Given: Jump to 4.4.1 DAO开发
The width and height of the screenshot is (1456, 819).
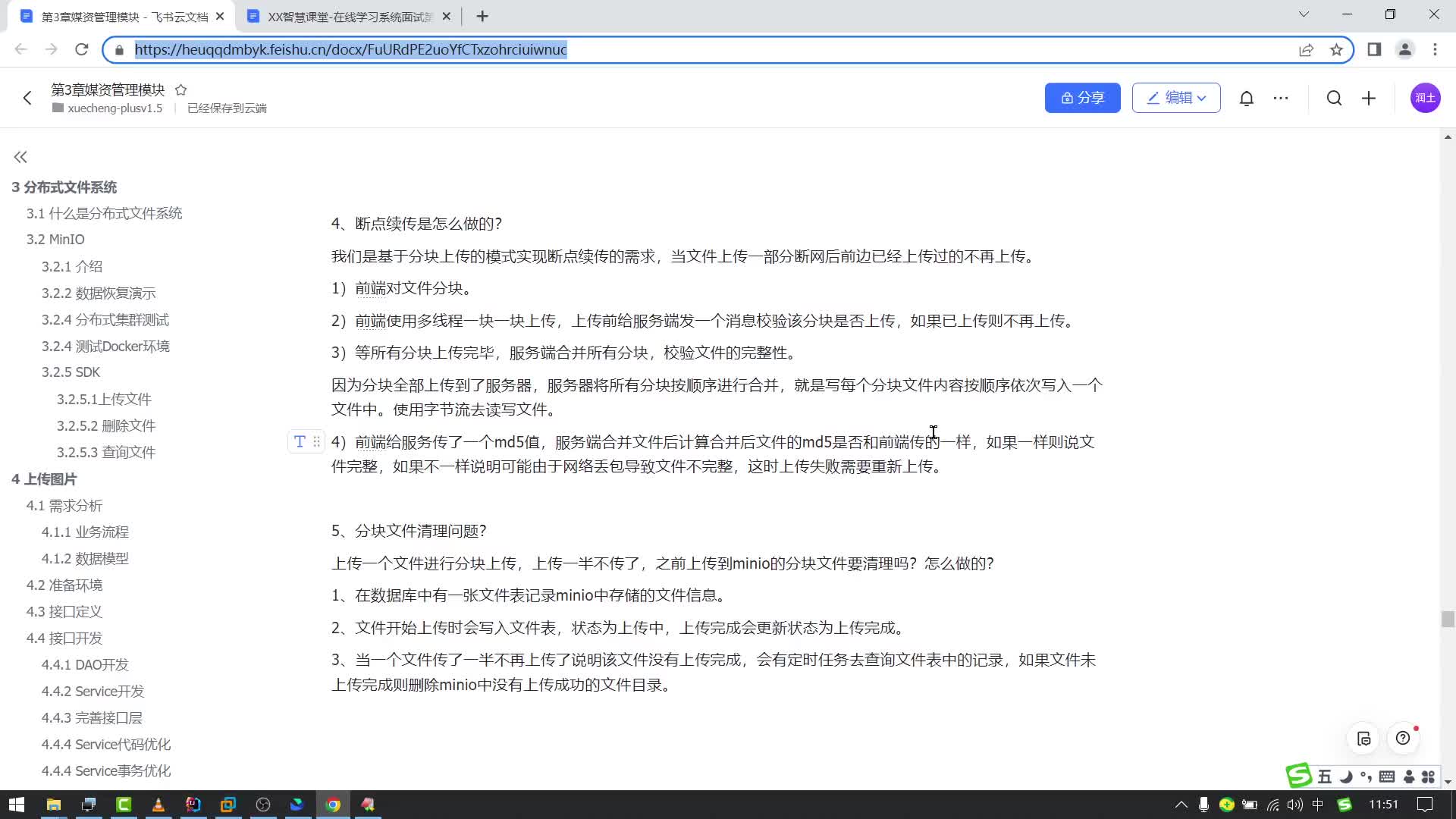Looking at the screenshot, I should click(x=85, y=665).
